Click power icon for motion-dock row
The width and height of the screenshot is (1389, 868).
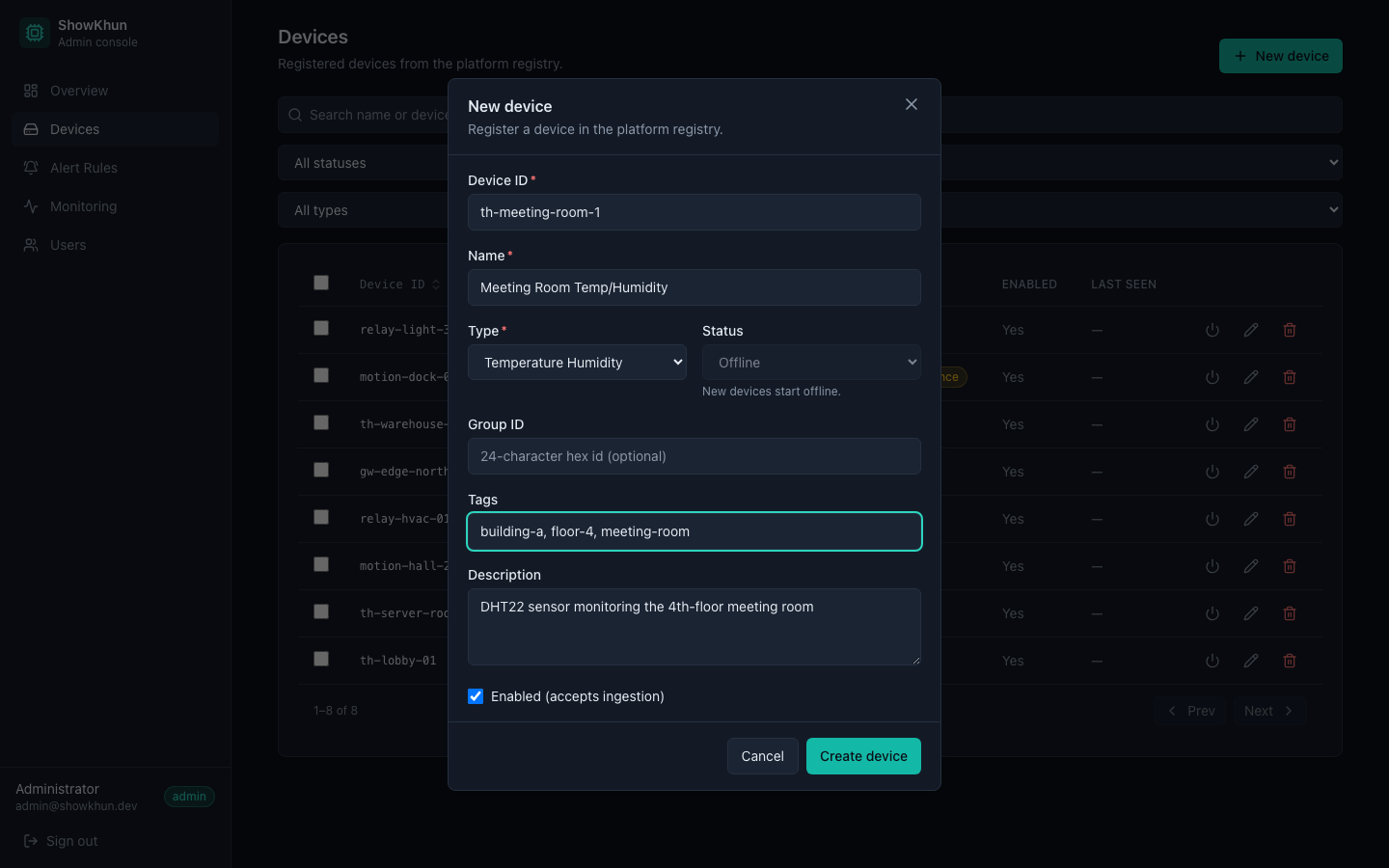click(x=1212, y=377)
